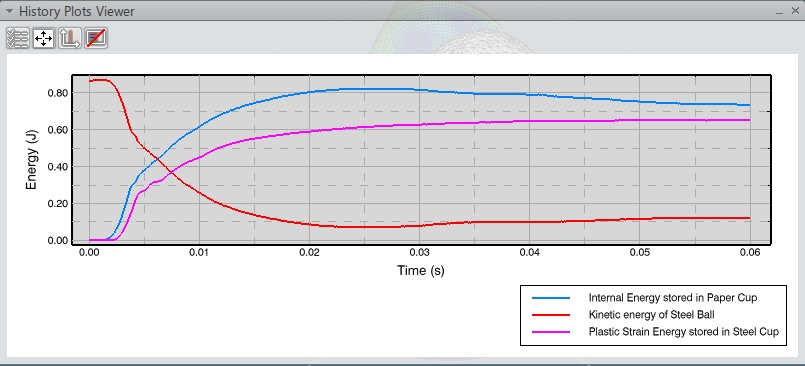The image size is (805, 366).
Task: Collapse the History Plots Viewer panel triangle
Action: pos(9,11)
